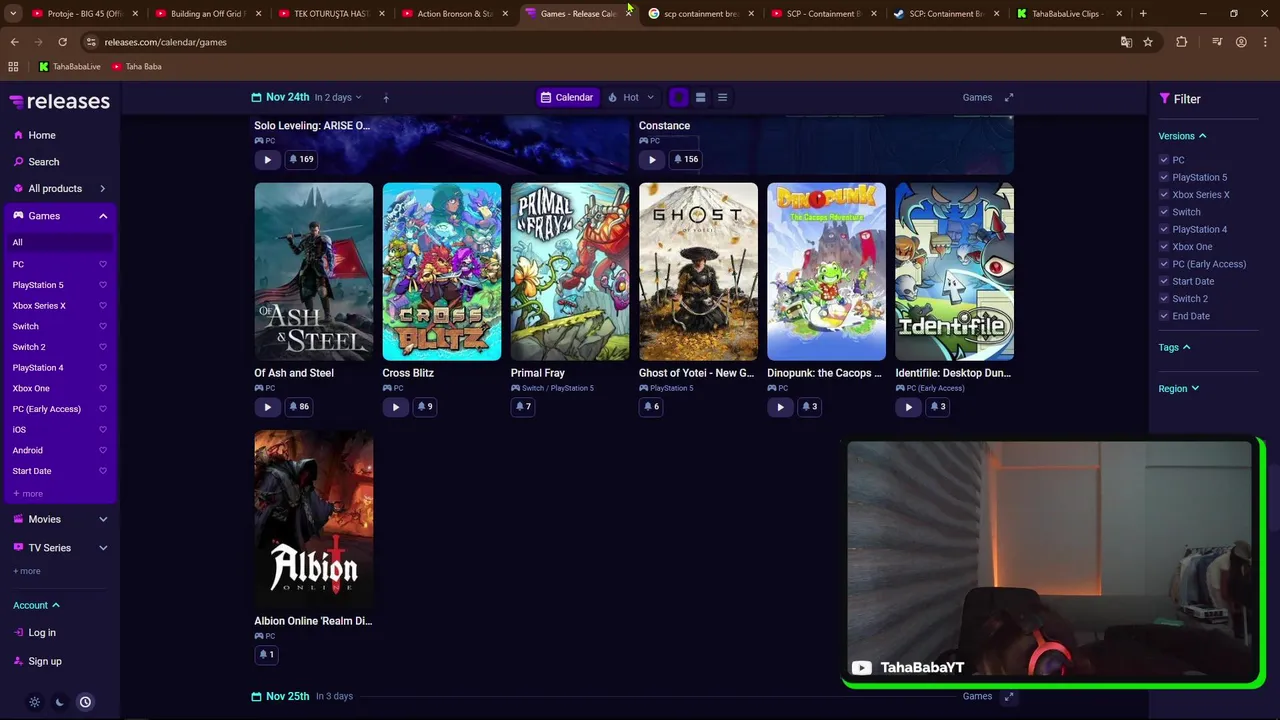Click the up arrow beside Nov 24th

click(386, 98)
